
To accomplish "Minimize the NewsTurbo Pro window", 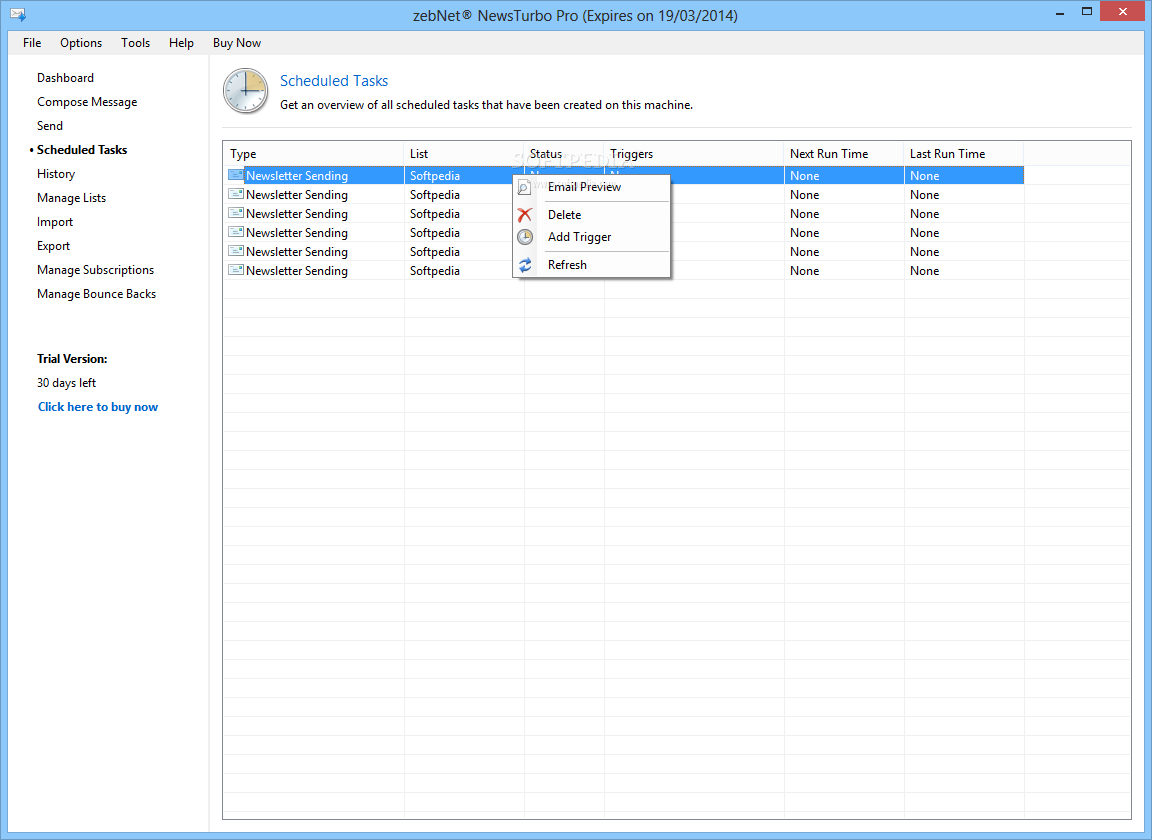I will click(x=1059, y=12).
